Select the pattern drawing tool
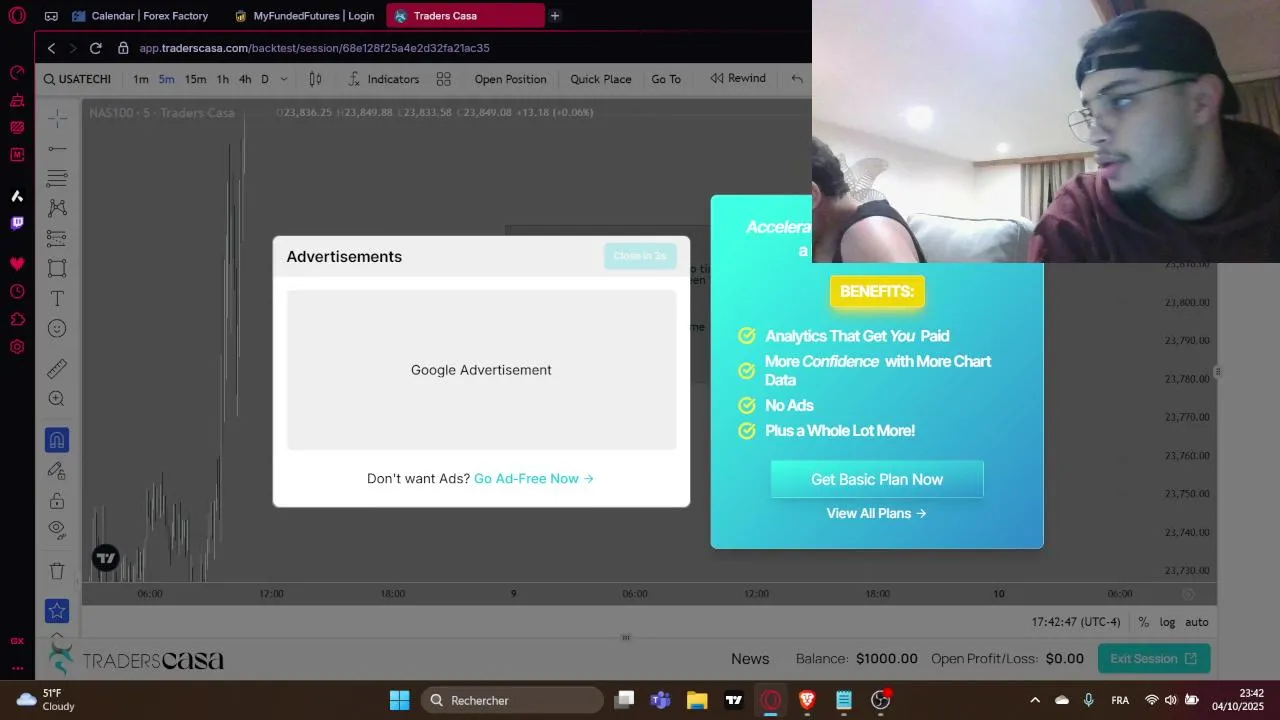 (57, 208)
